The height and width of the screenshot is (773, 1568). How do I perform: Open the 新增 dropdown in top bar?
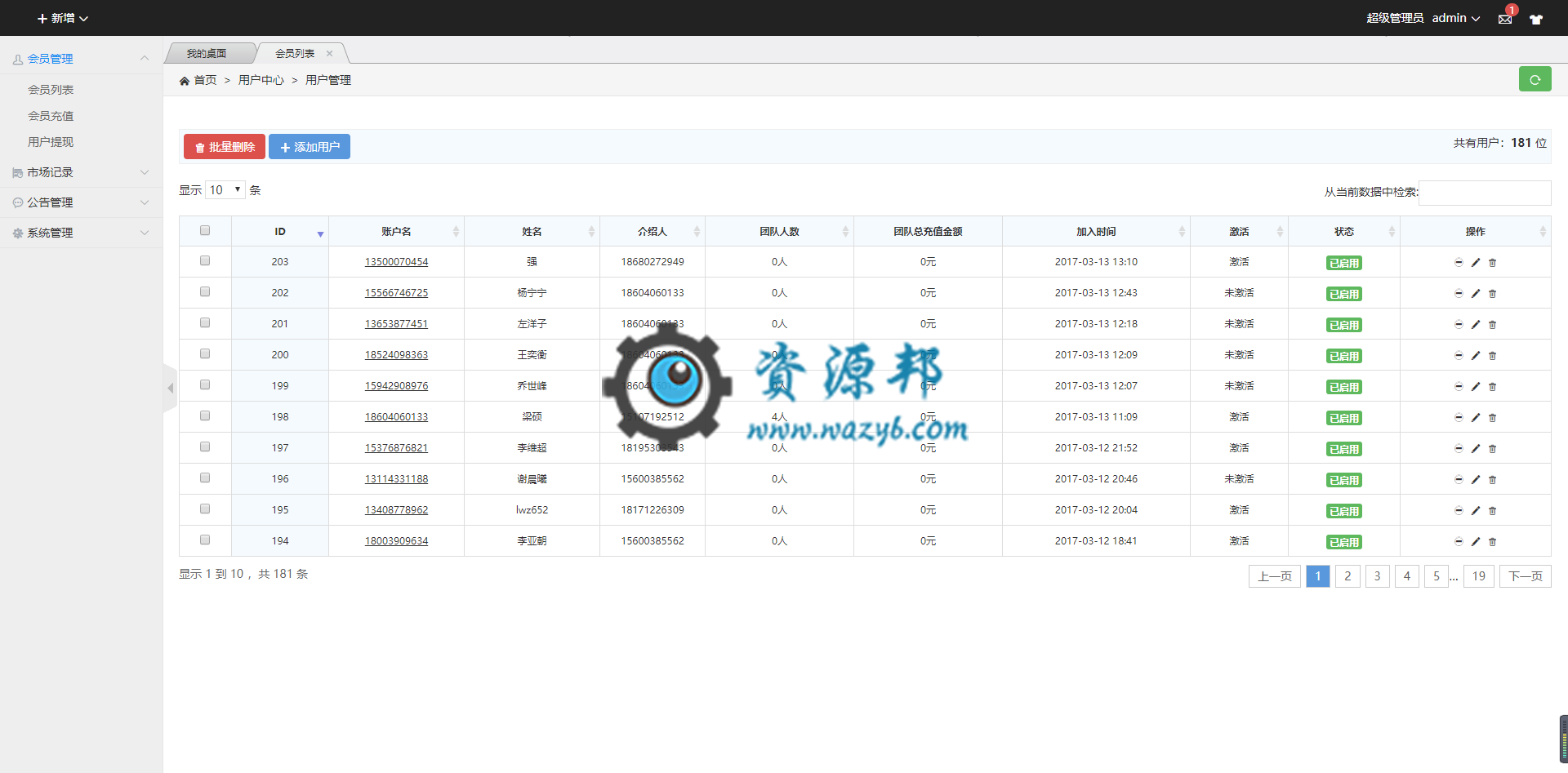(x=63, y=18)
